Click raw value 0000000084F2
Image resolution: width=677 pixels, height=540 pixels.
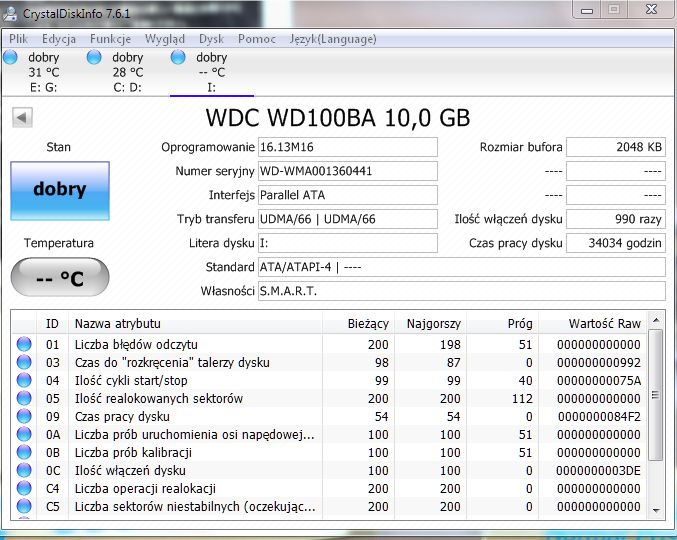(599, 417)
